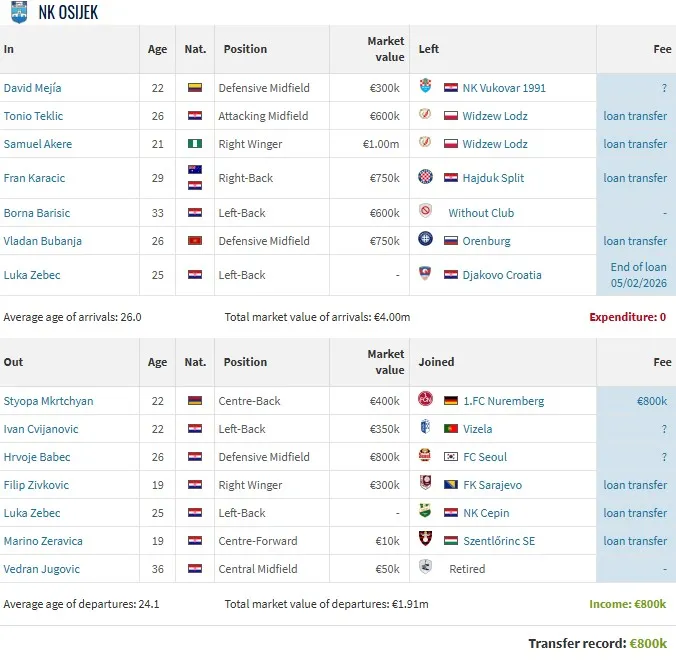This screenshot has width=676, height=660.
Task: Click the Widzew Lodz link for Tonio Teklic
Action: tap(494, 116)
